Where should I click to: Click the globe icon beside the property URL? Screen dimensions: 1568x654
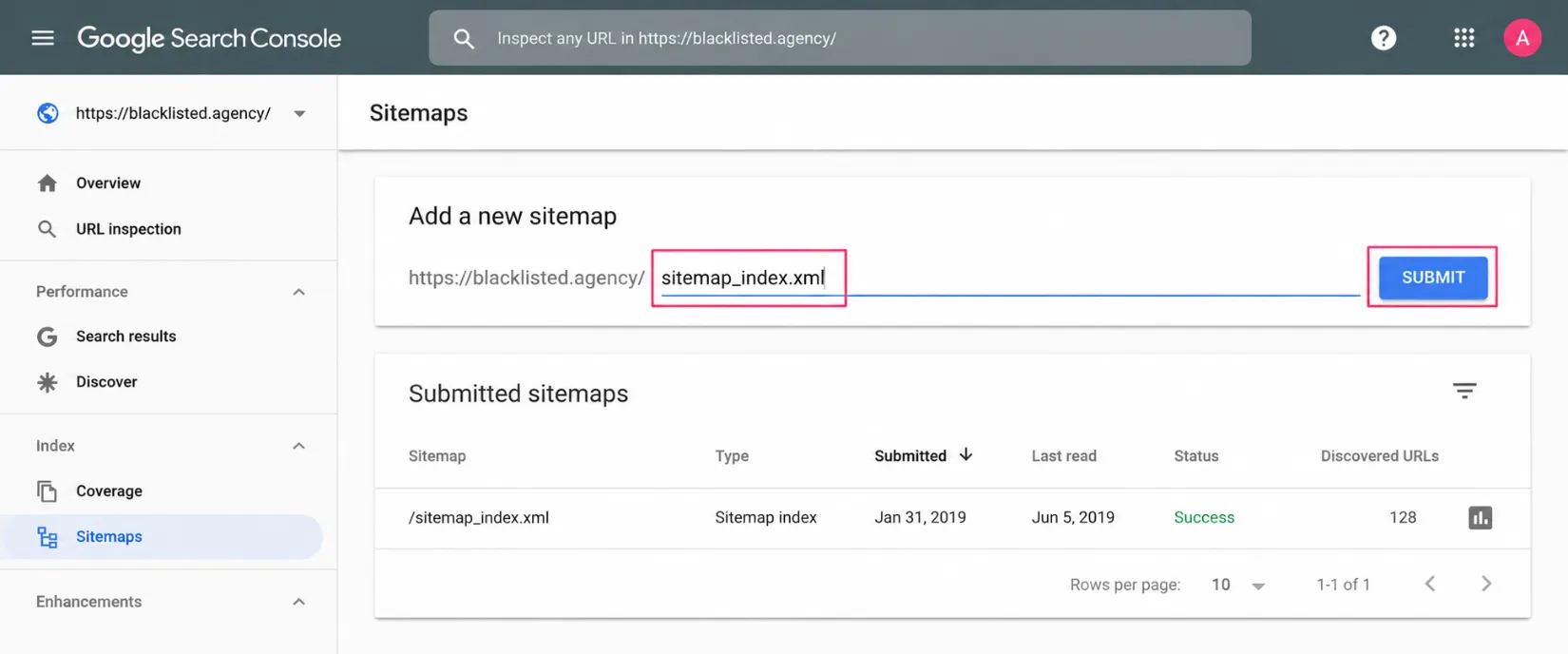click(x=48, y=113)
